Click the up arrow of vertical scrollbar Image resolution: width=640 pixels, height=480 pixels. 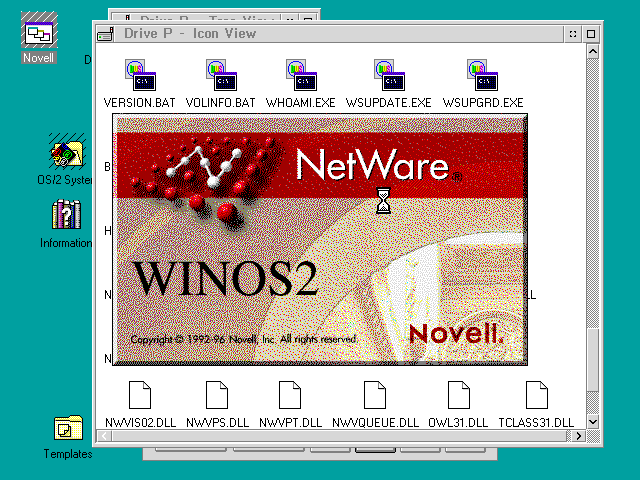pos(593,51)
